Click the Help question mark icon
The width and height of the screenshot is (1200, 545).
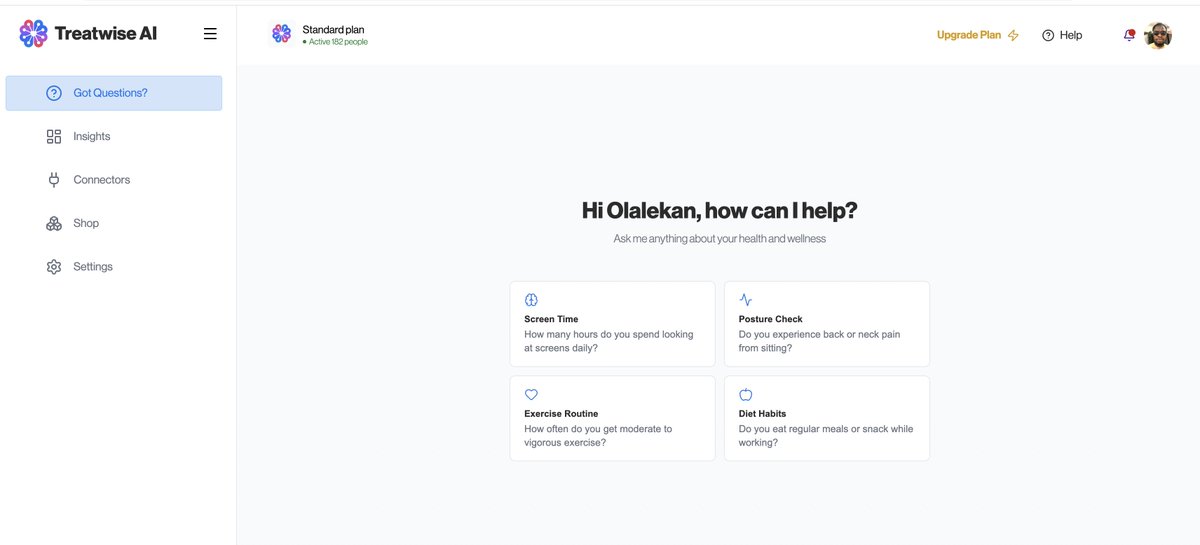click(1048, 35)
